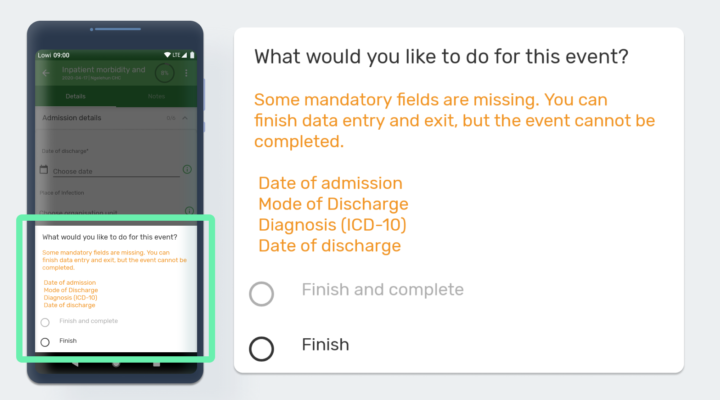This screenshot has width=720, height=400.
Task: Open the Choose organisation unit selector
Action: [x=110, y=212]
